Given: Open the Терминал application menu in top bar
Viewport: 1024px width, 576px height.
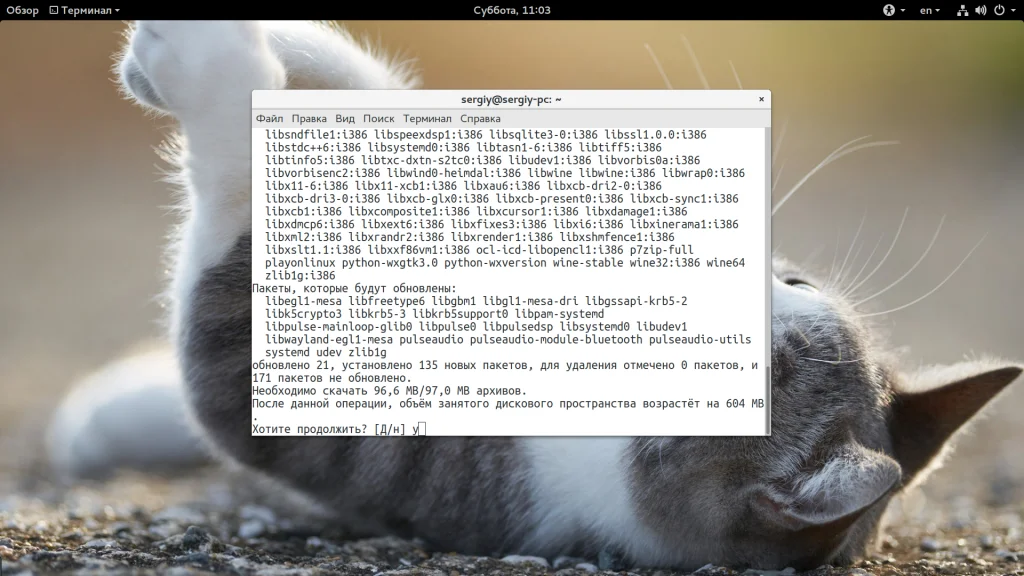Looking at the screenshot, I should (85, 10).
